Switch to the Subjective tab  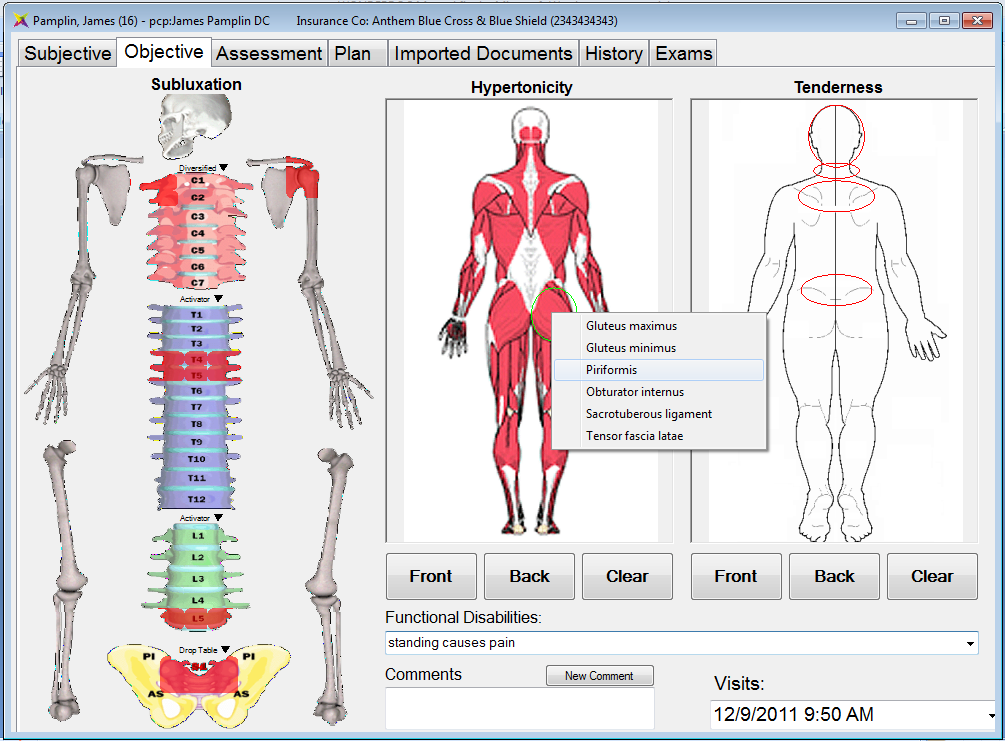coord(68,53)
